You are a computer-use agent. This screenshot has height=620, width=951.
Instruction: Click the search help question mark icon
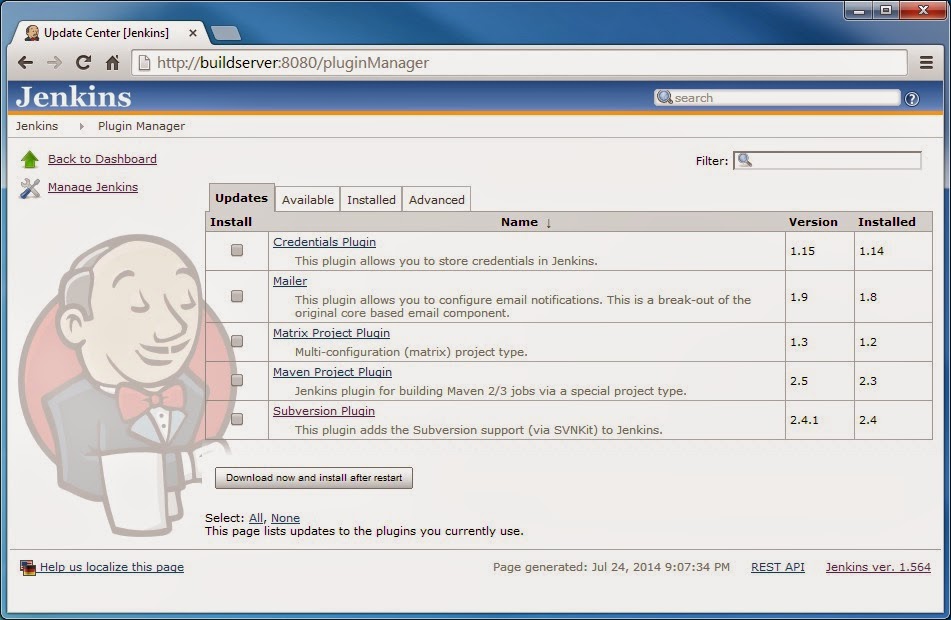(x=912, y=99)
